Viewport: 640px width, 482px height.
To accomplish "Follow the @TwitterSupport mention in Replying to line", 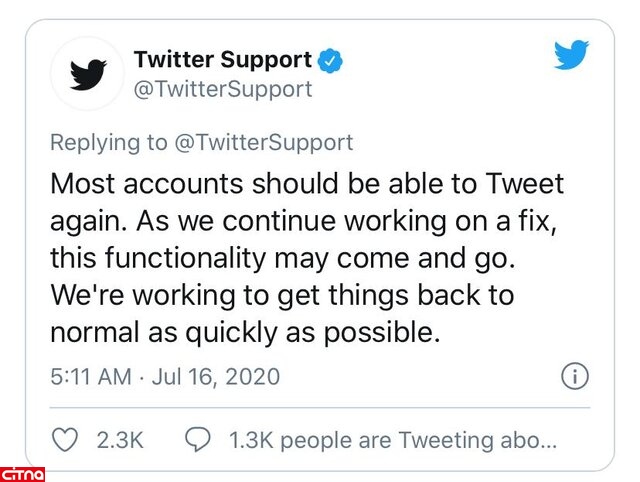I will coord(264,142).
